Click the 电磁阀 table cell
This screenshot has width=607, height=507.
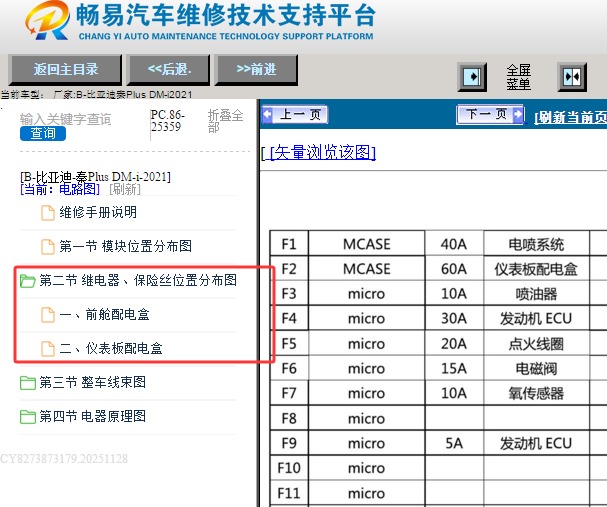point(536,368)
